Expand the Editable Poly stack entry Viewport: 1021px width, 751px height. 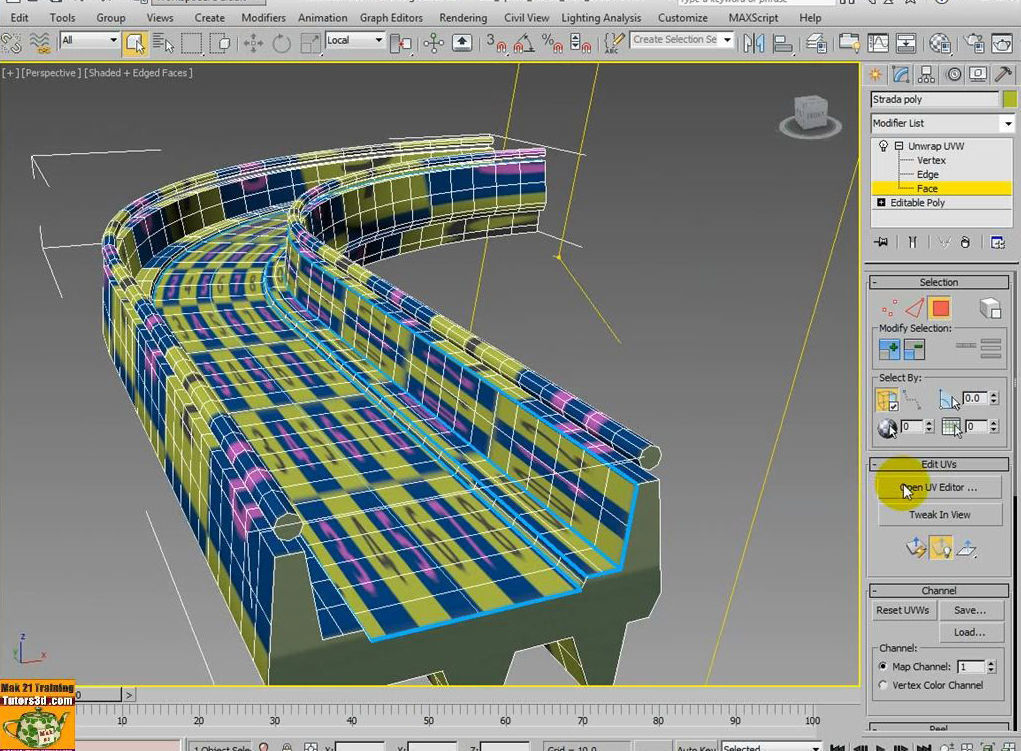[882, 203]
